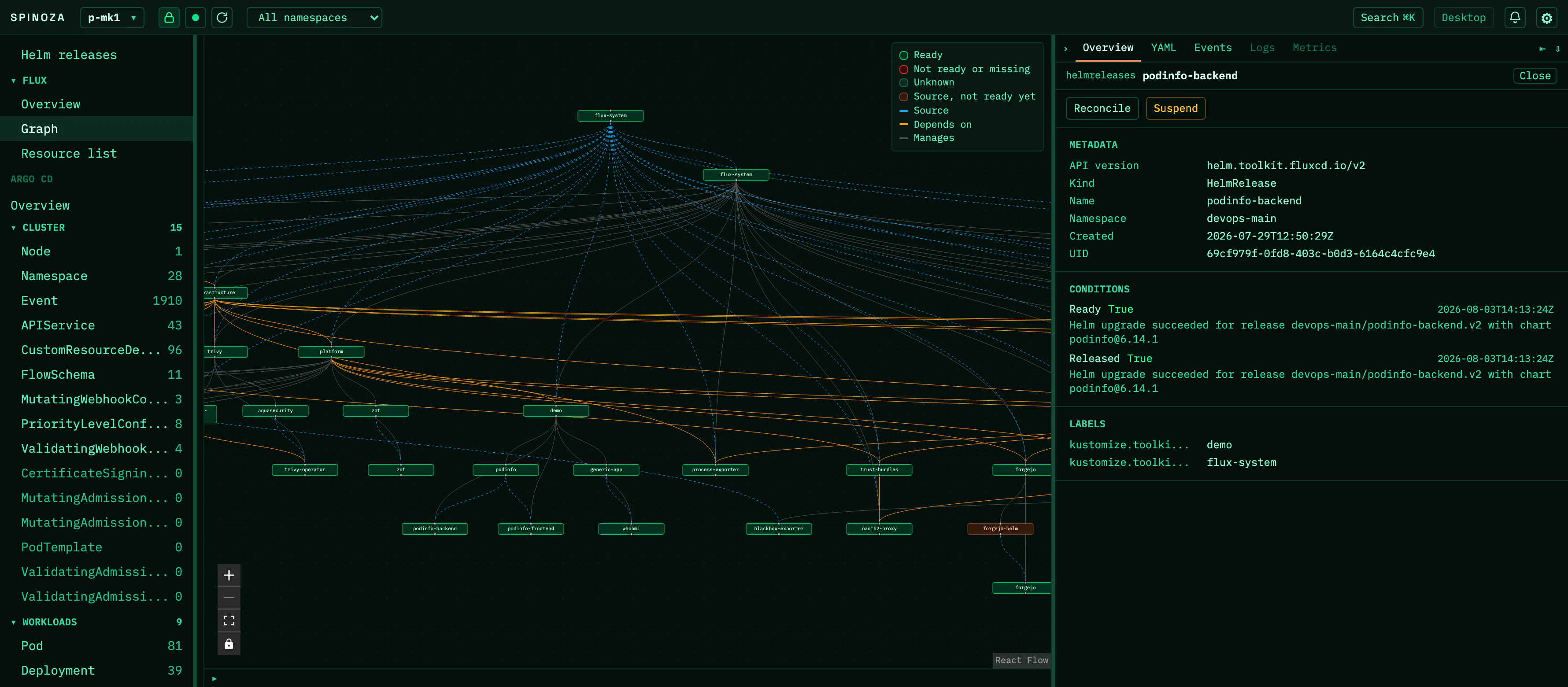The height and width of the screenshot is (687, 1568).
Task: Open the React Flow attribution link
Action: point(1021,660)
